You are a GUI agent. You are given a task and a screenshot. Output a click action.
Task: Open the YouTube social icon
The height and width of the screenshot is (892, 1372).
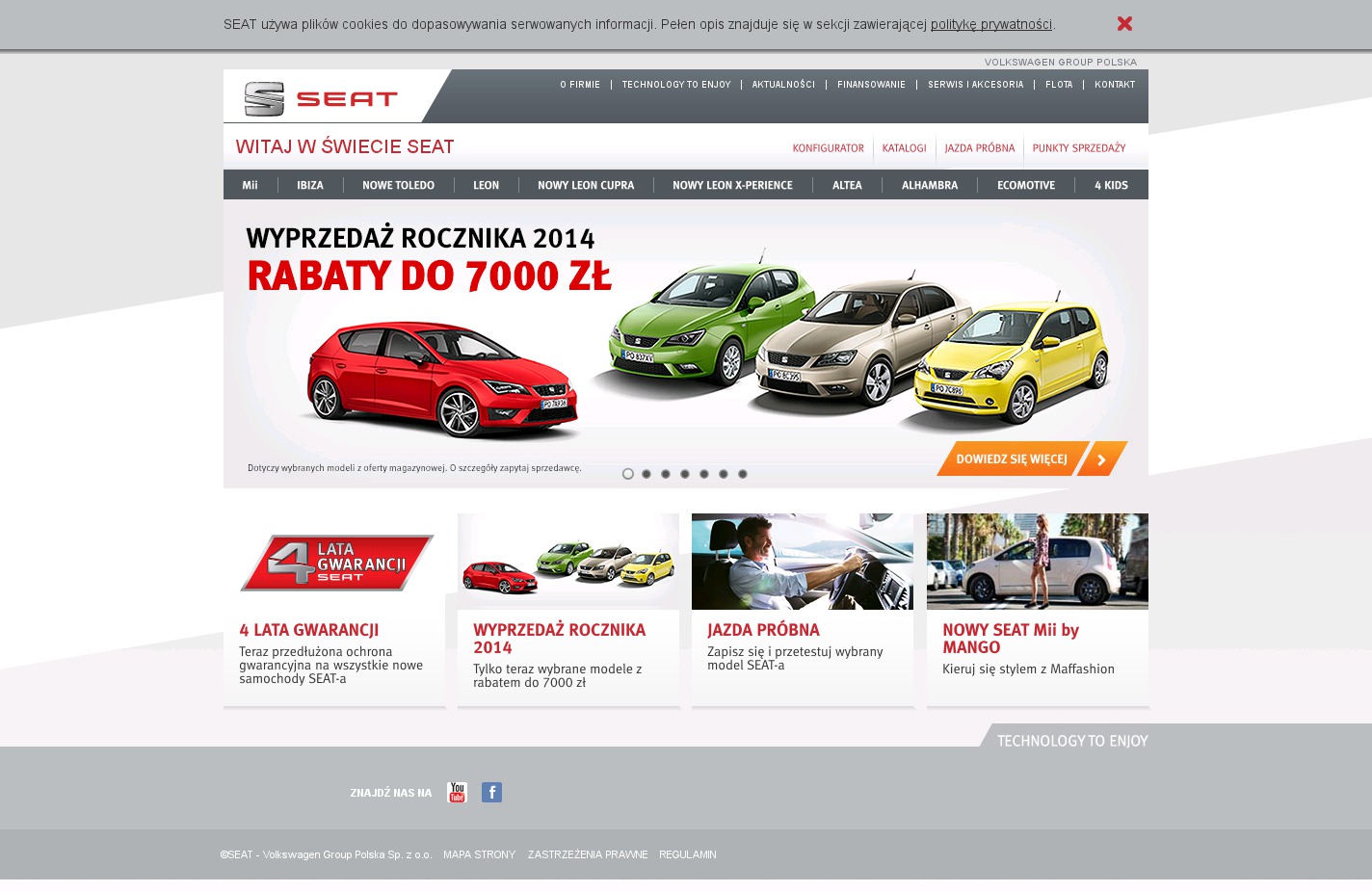pos(457,792)
